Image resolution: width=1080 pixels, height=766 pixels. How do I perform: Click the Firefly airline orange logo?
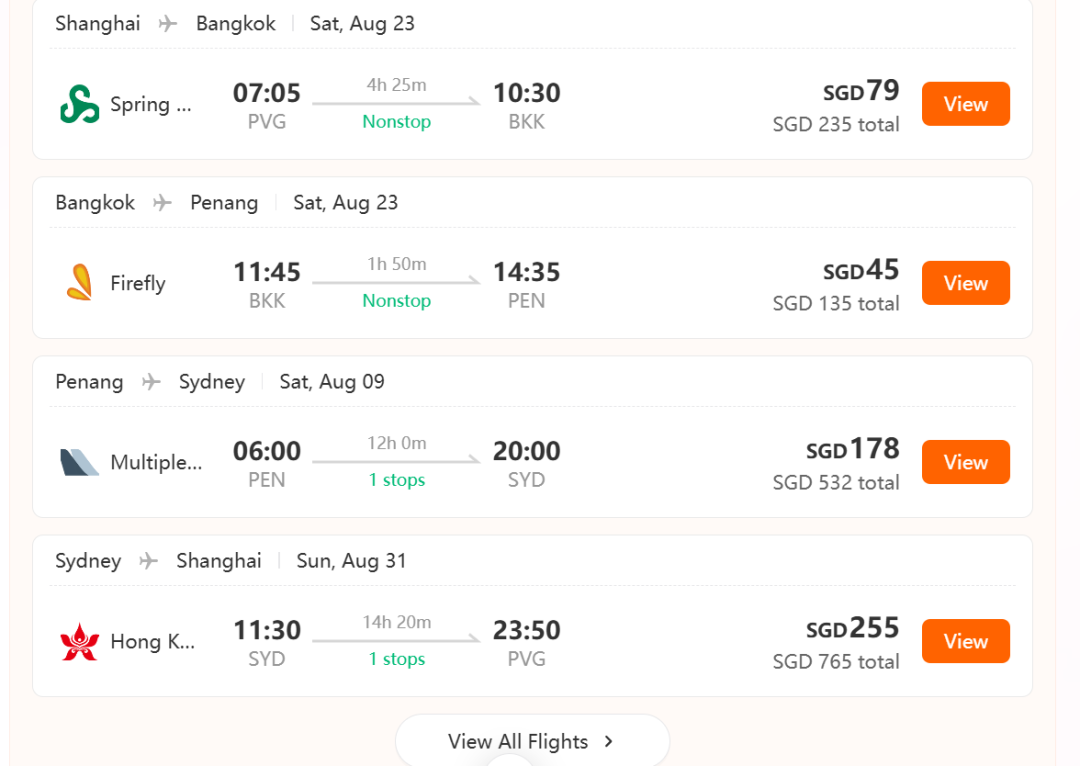pyautogui.click(x=79, y=282)
